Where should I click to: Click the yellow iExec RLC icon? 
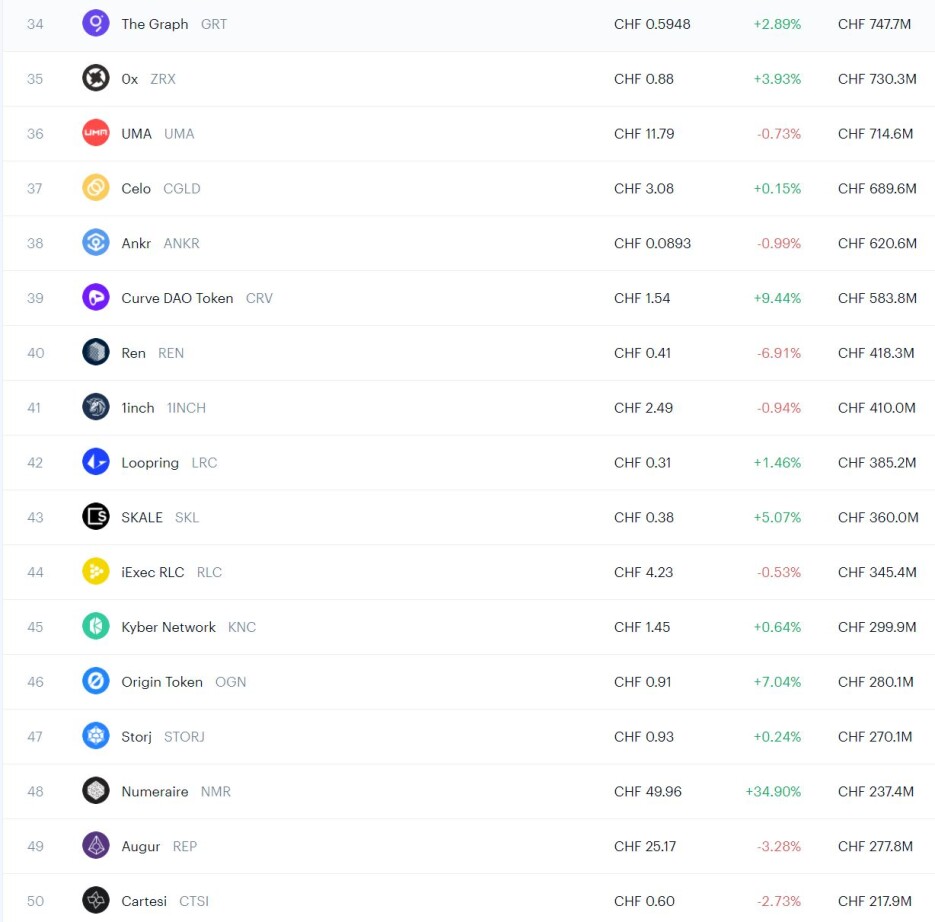(95, 572)
